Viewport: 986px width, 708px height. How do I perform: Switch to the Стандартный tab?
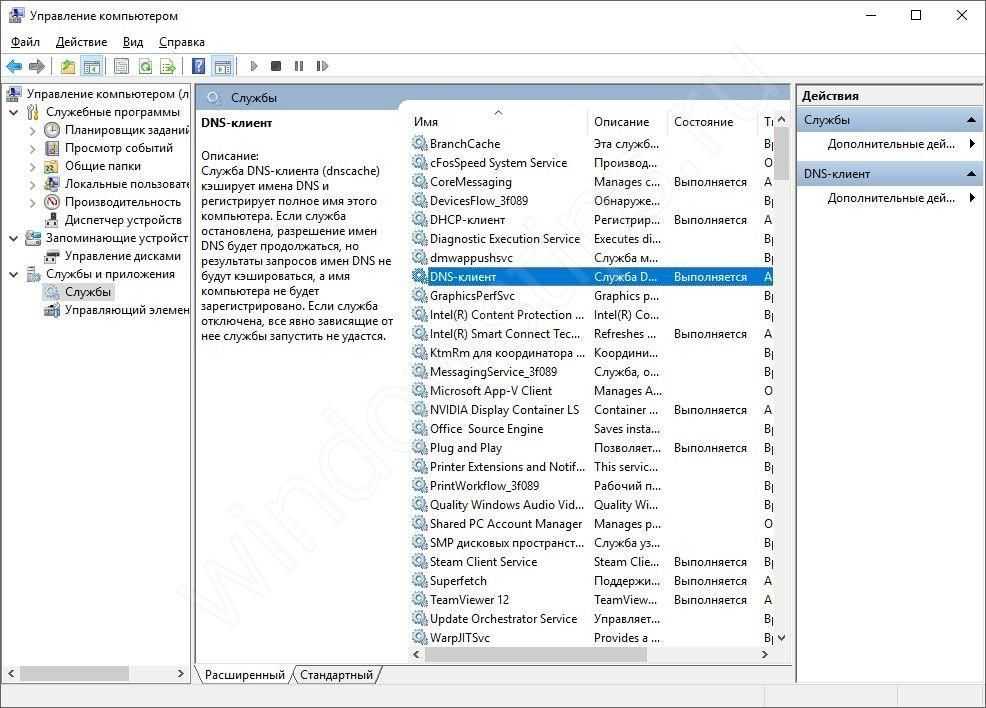click(x=336, y=675)
